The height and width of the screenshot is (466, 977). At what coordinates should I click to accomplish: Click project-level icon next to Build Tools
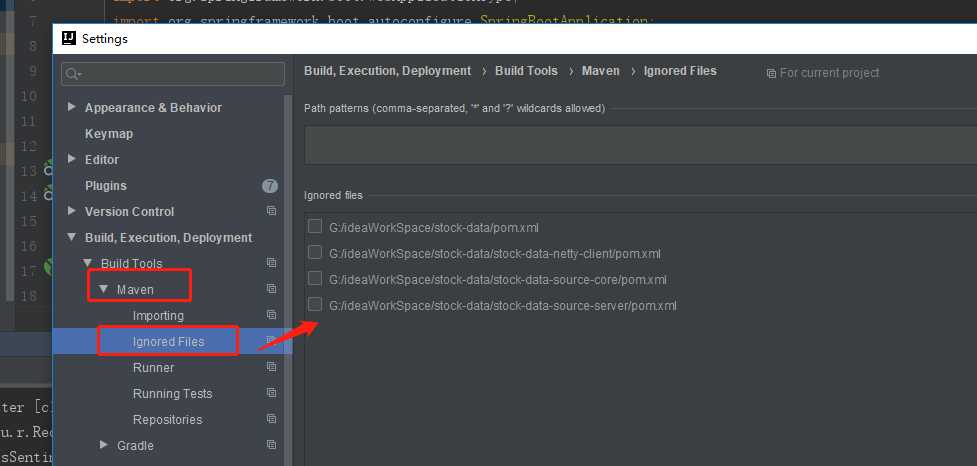(271, 263)
